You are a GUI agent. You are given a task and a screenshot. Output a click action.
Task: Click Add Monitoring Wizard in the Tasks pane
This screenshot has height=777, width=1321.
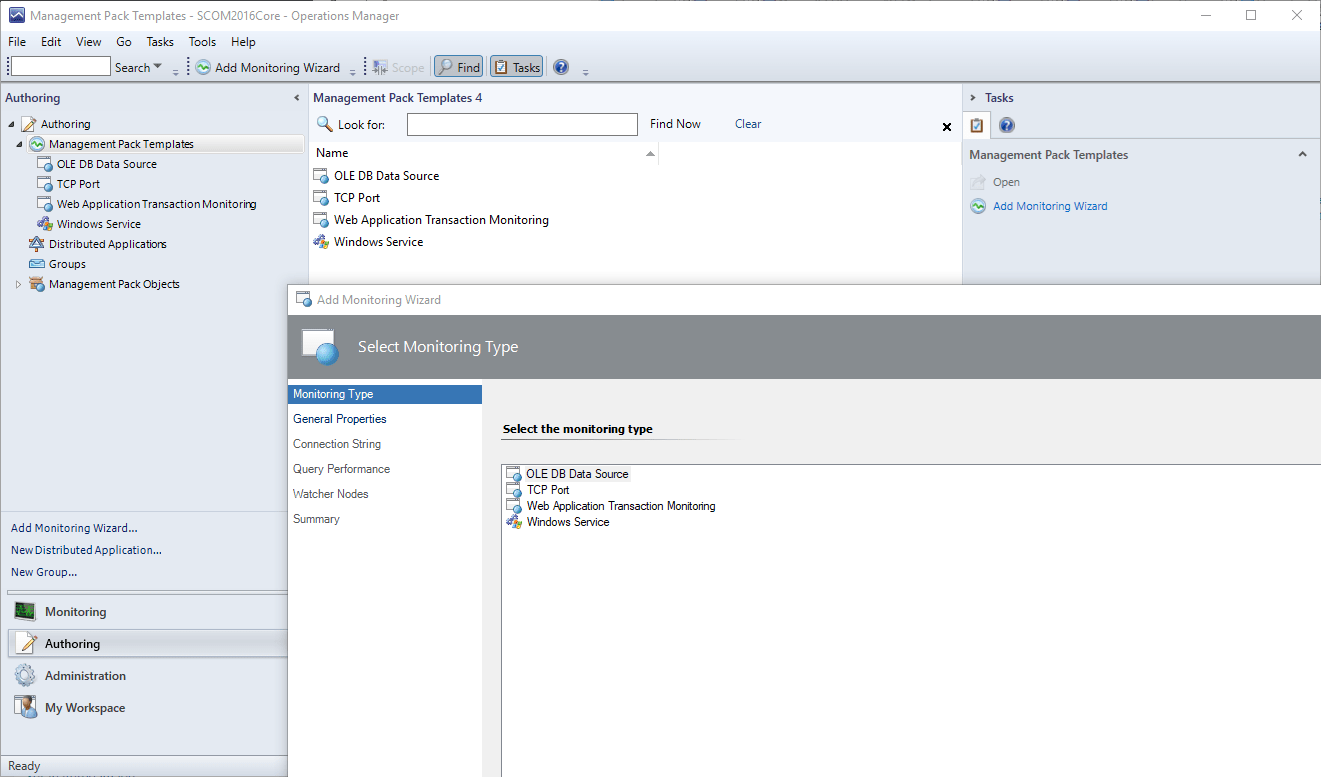coord(1050,206)
